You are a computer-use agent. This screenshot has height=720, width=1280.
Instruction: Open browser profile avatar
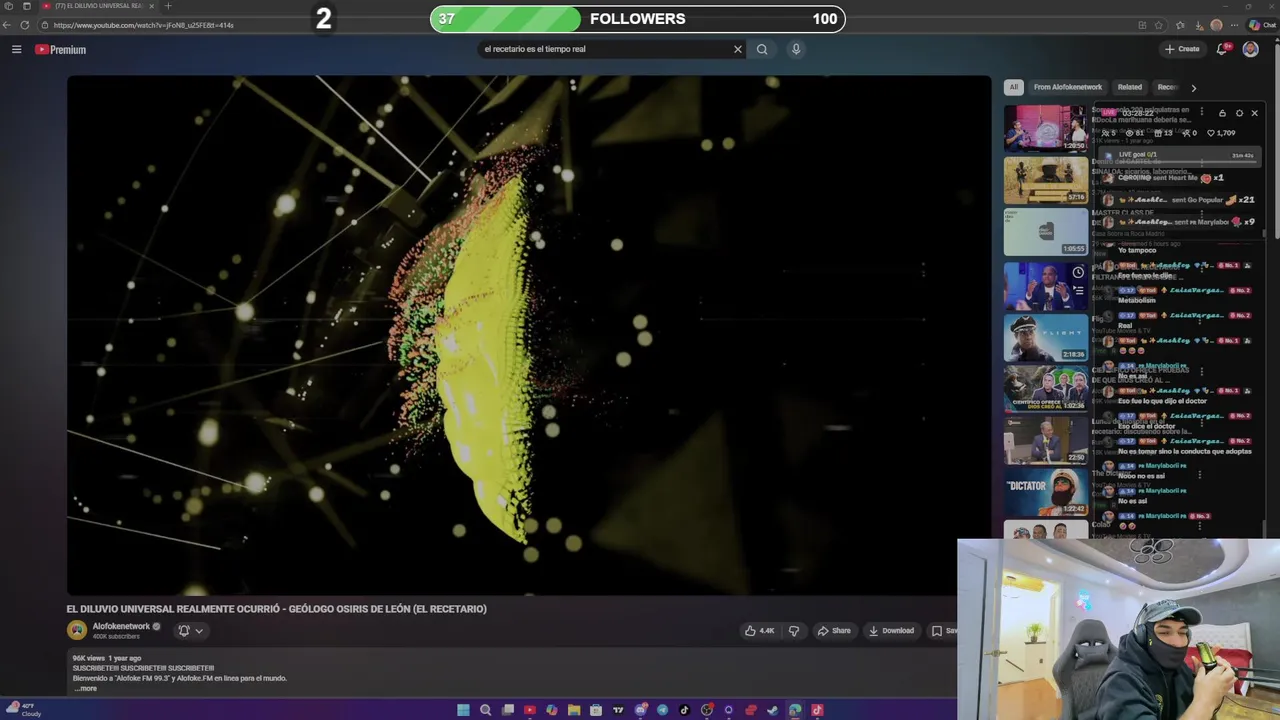[x=1216, y=25]
